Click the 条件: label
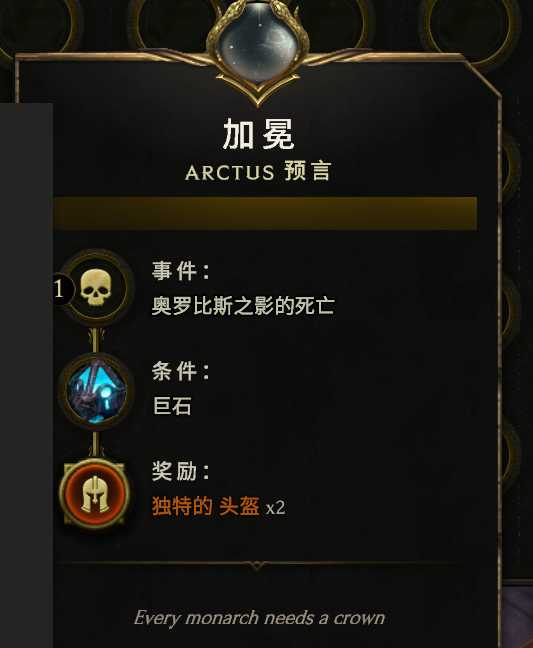The height and width of the screenshot is (648, 533). click(181, 371)
